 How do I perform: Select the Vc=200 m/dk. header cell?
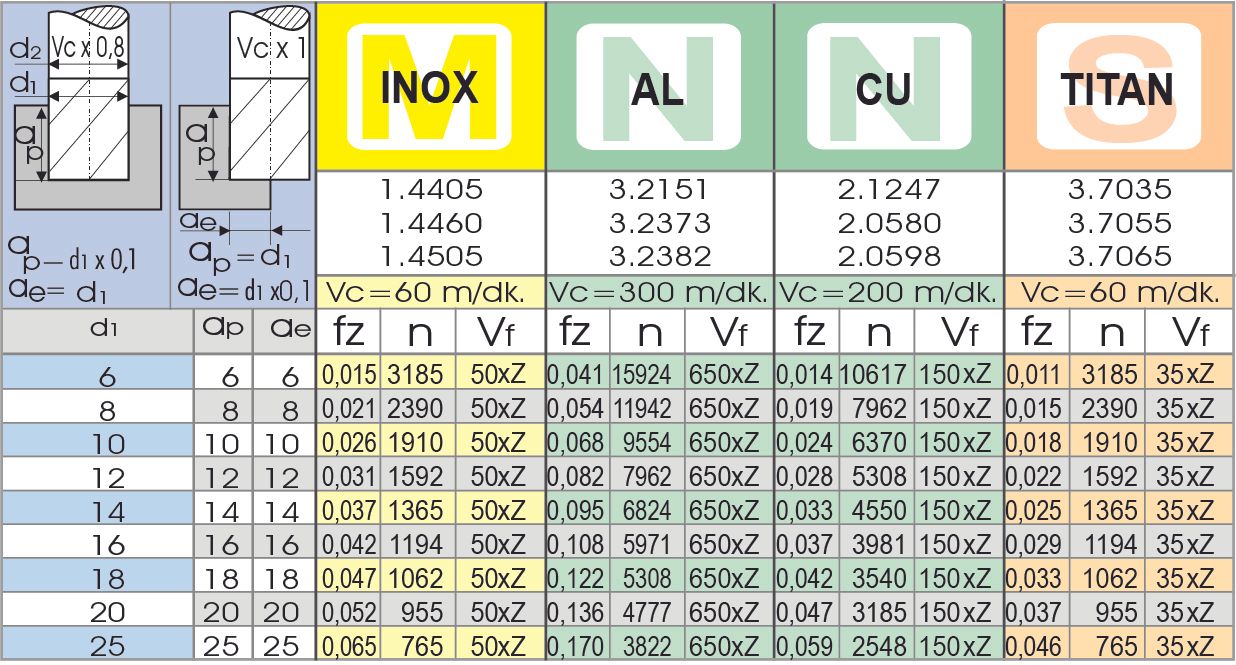click(888, 292)
